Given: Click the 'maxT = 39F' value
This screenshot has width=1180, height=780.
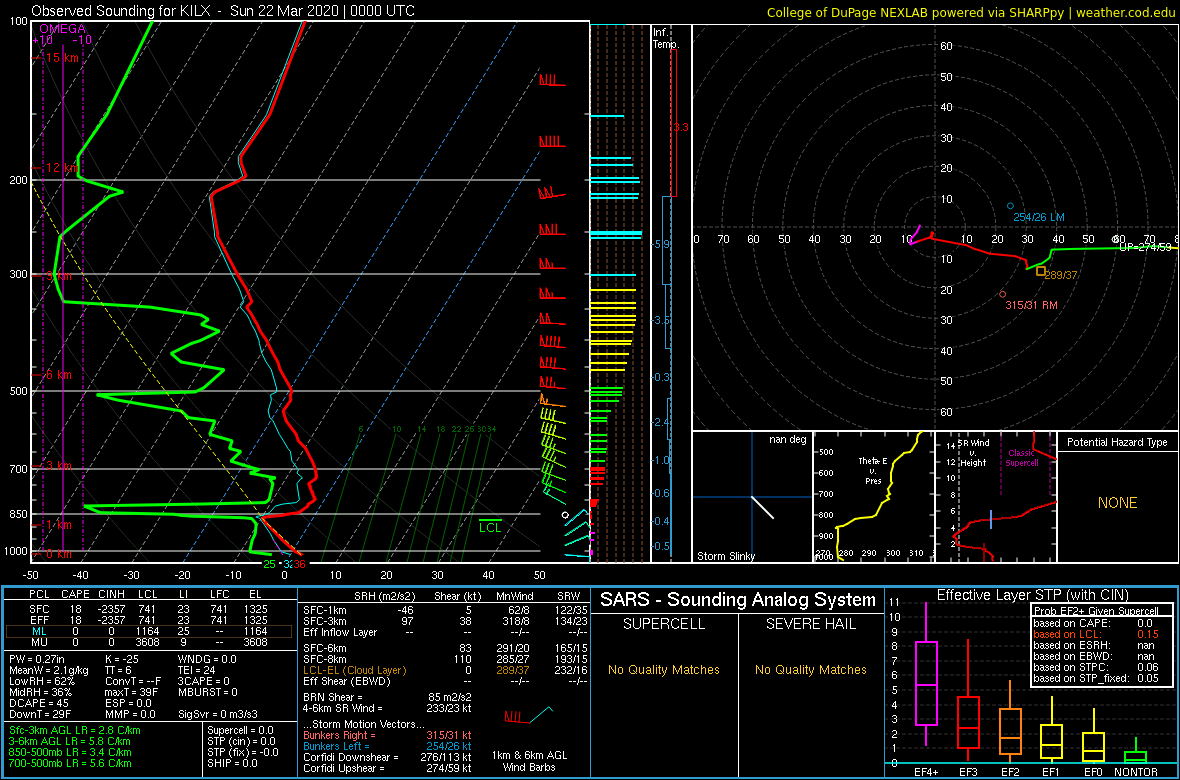Looking at the screenshot, I should coord(130,693).
